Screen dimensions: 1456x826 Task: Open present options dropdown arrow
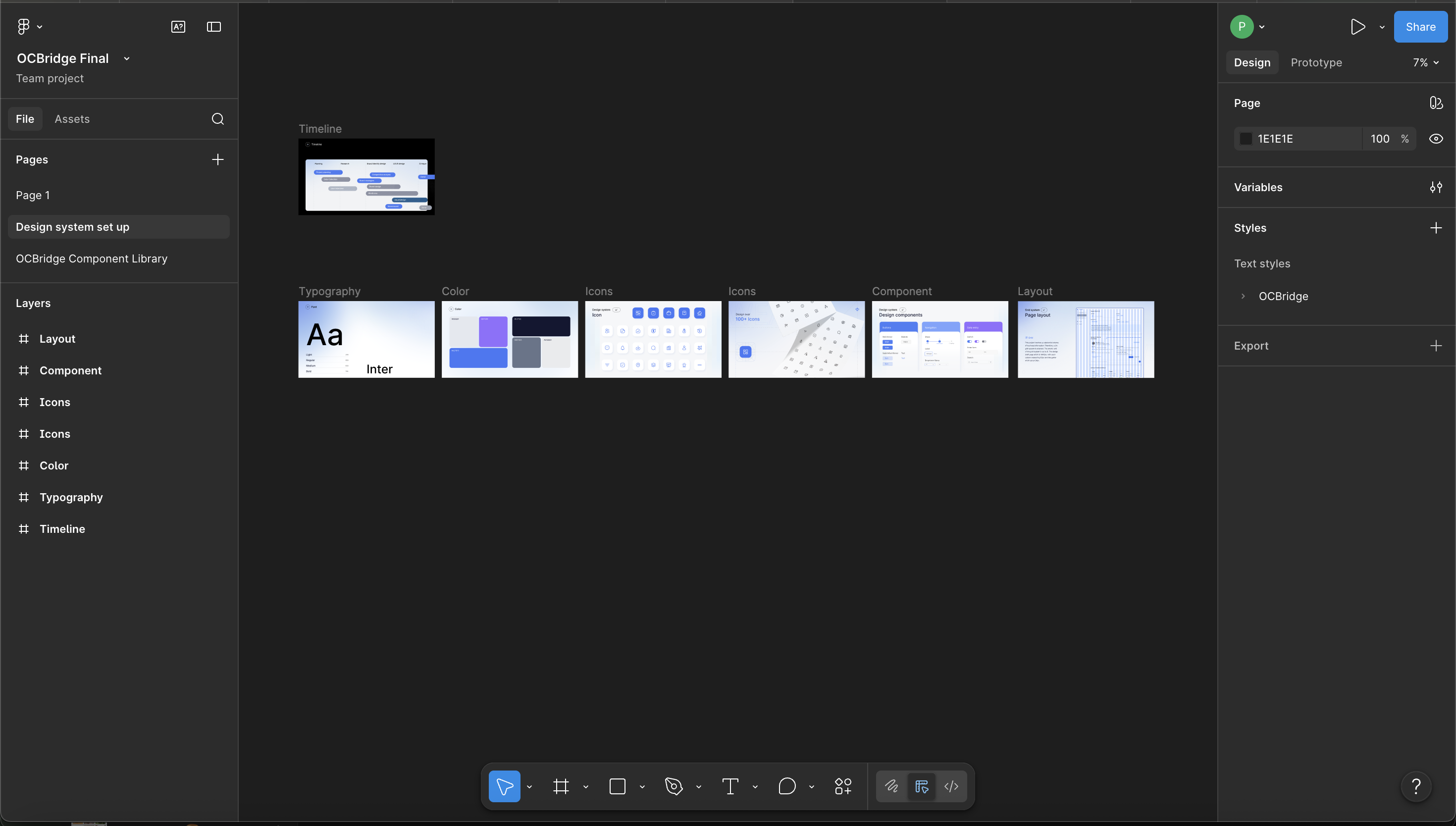1382,27
